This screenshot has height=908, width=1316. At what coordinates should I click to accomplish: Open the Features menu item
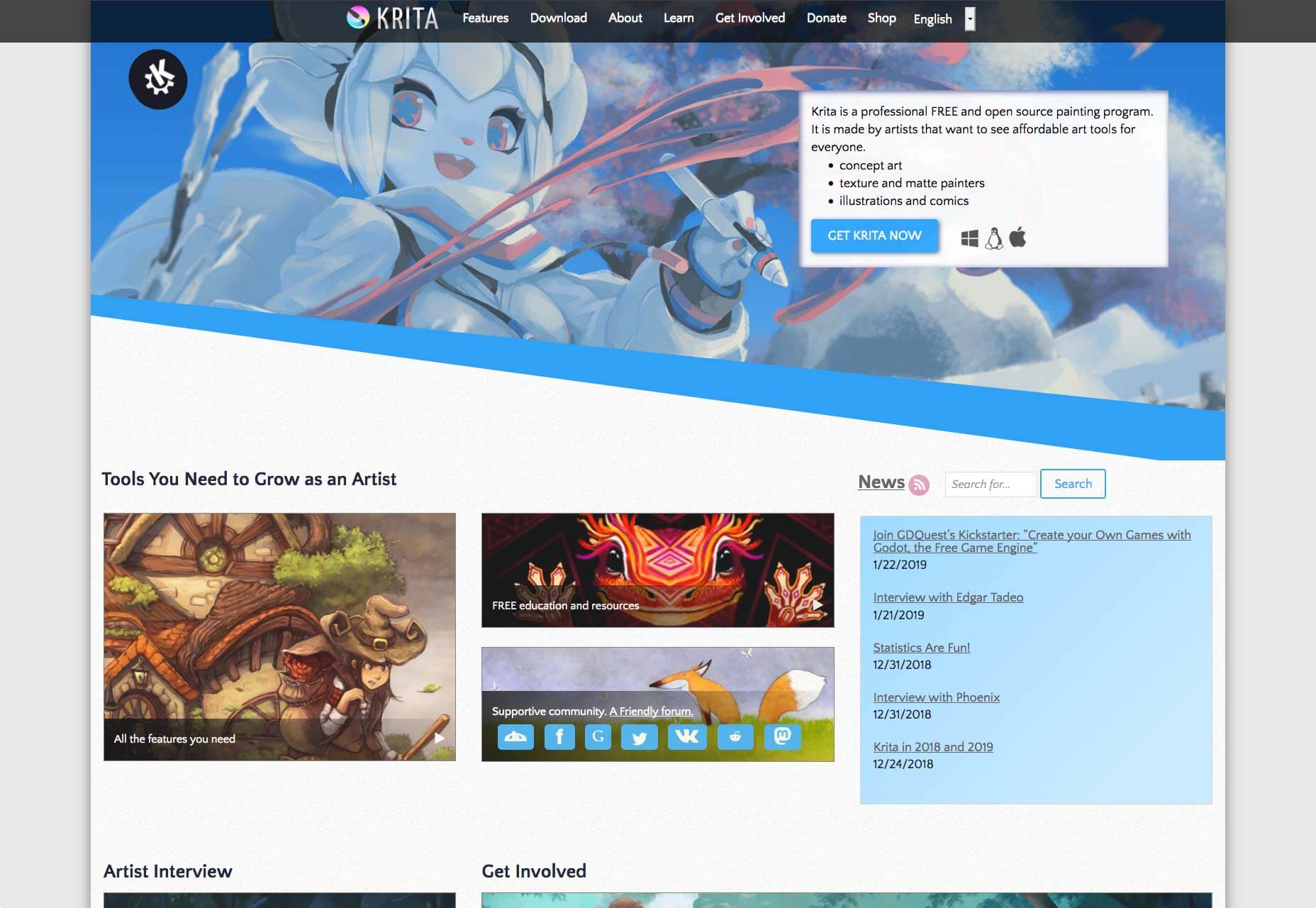[486, 18]
